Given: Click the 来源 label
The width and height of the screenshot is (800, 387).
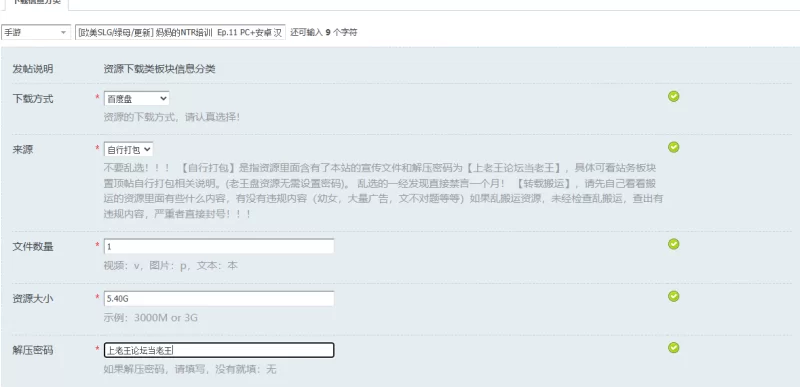Looking at the screenshot, I should tap(22, 150).
